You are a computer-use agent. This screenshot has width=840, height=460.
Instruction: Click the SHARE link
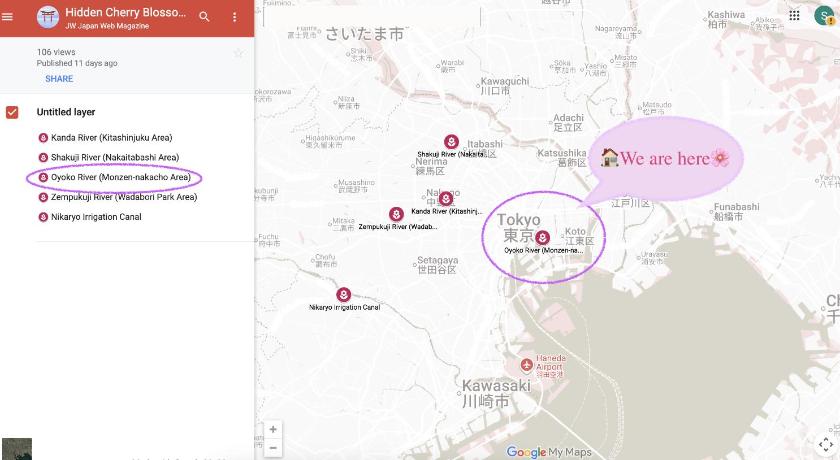tap(59, 79)
